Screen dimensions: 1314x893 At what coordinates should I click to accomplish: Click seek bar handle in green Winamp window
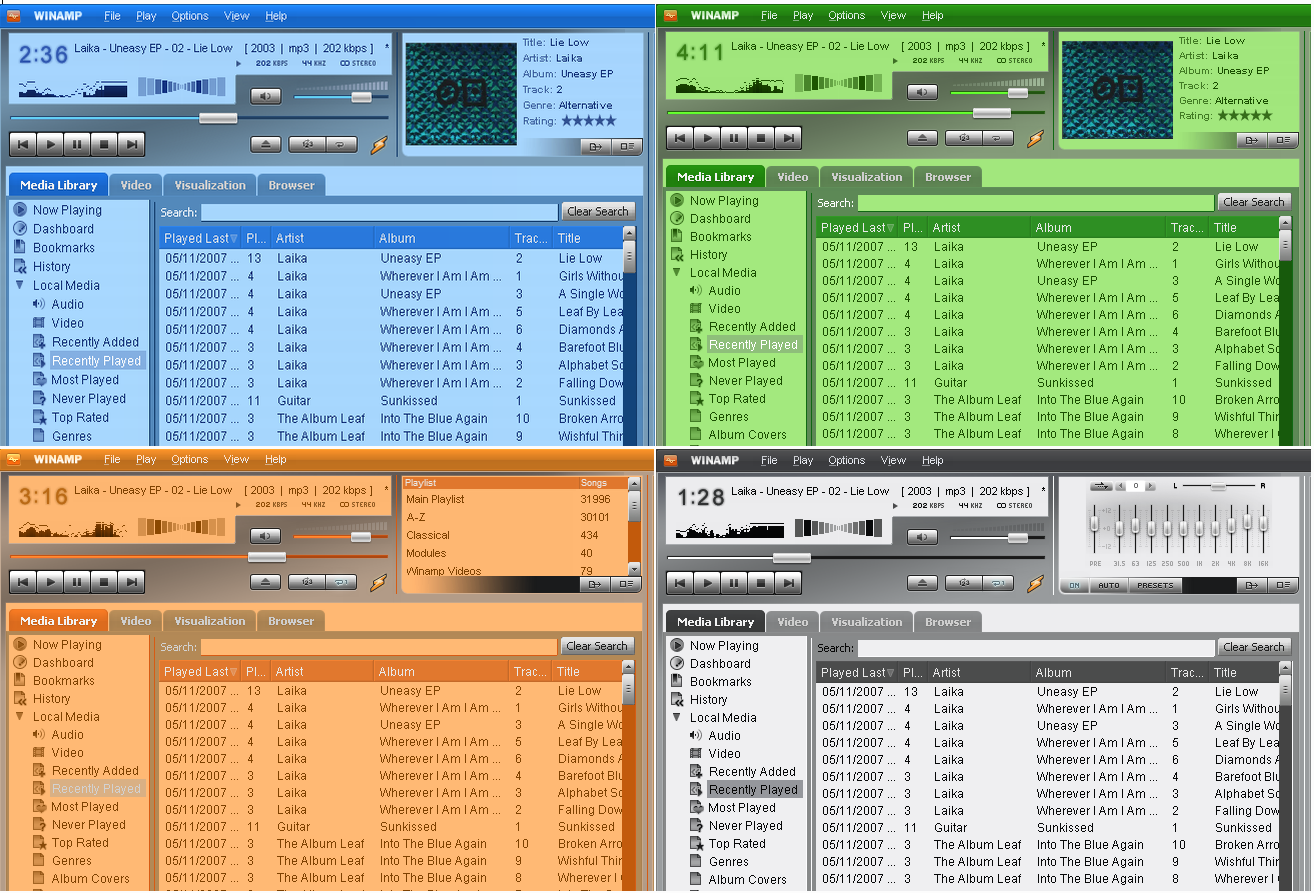pyautogui.click(x=992, y=112)
